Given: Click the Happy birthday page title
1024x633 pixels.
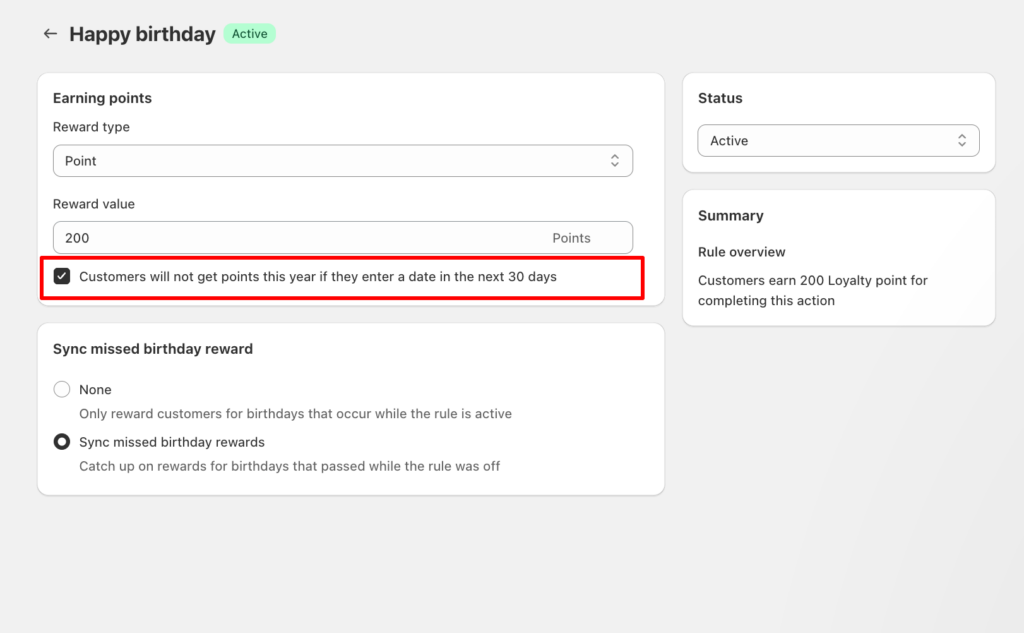Looking at the screenshot, I should pyautogui.click(x=142, y=34).
